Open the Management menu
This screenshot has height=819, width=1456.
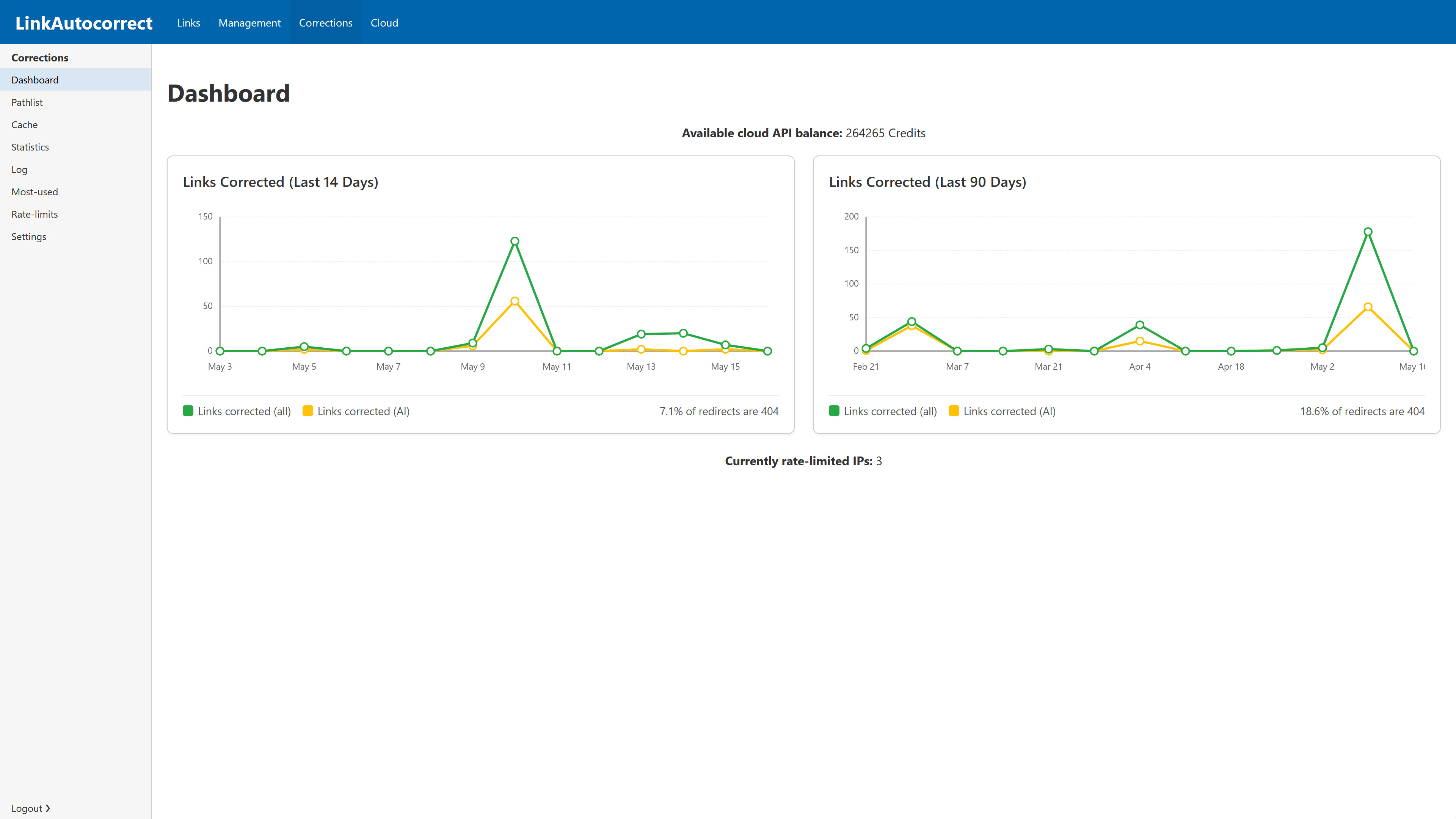click(249, 23)
